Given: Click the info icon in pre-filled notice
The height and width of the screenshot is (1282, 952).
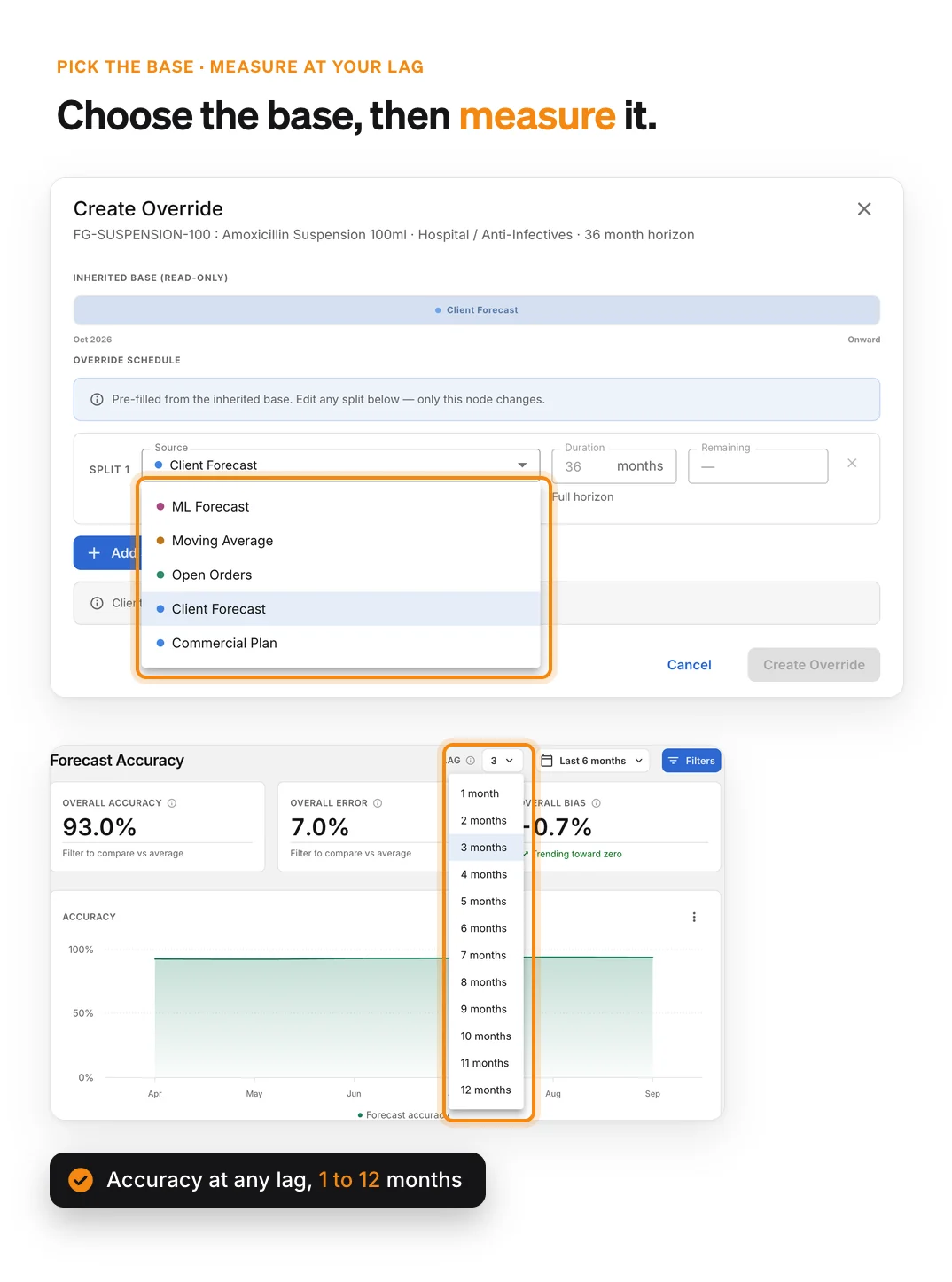Looking at the screenshot, I should tap(97, 400).
